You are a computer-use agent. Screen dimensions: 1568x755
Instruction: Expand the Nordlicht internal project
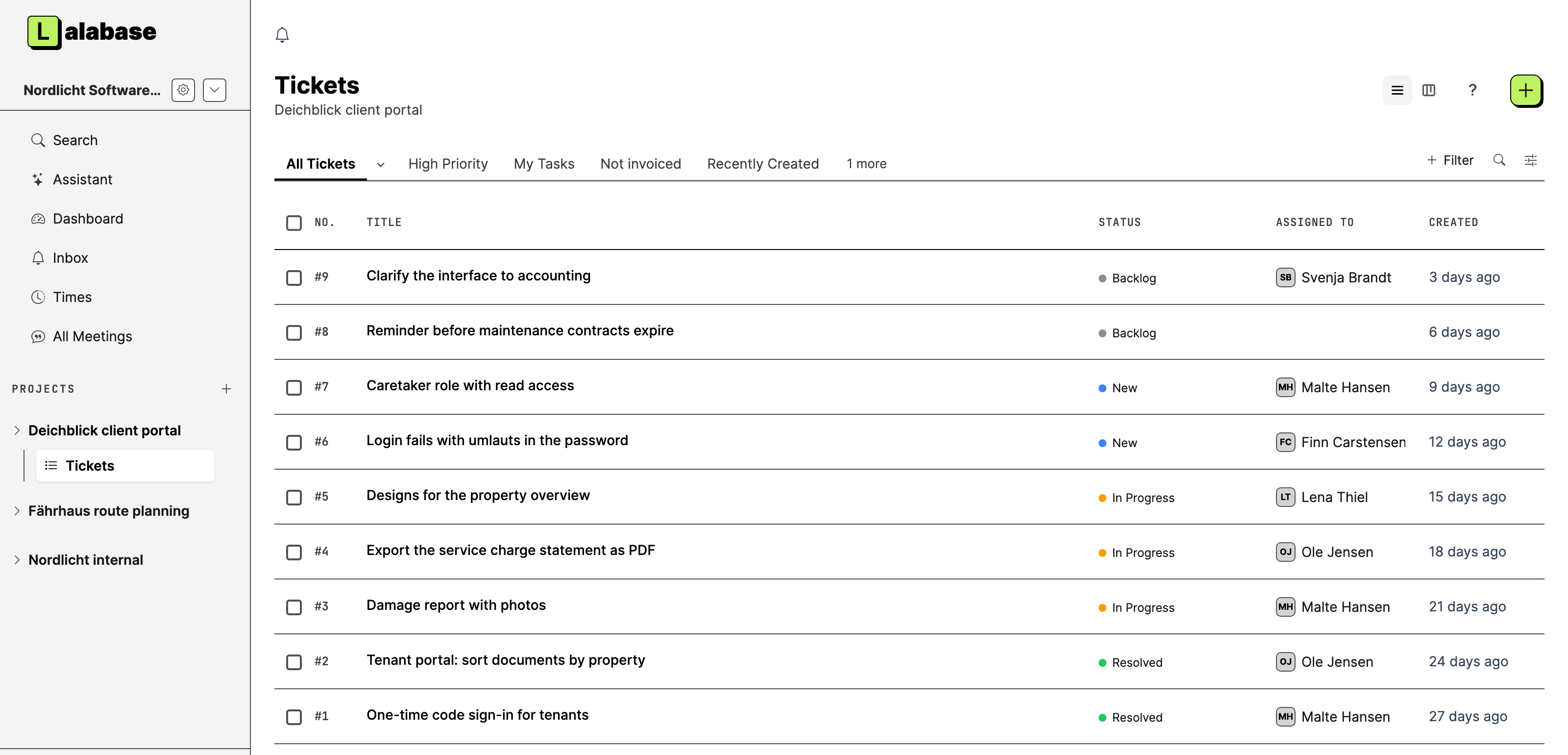17,559
